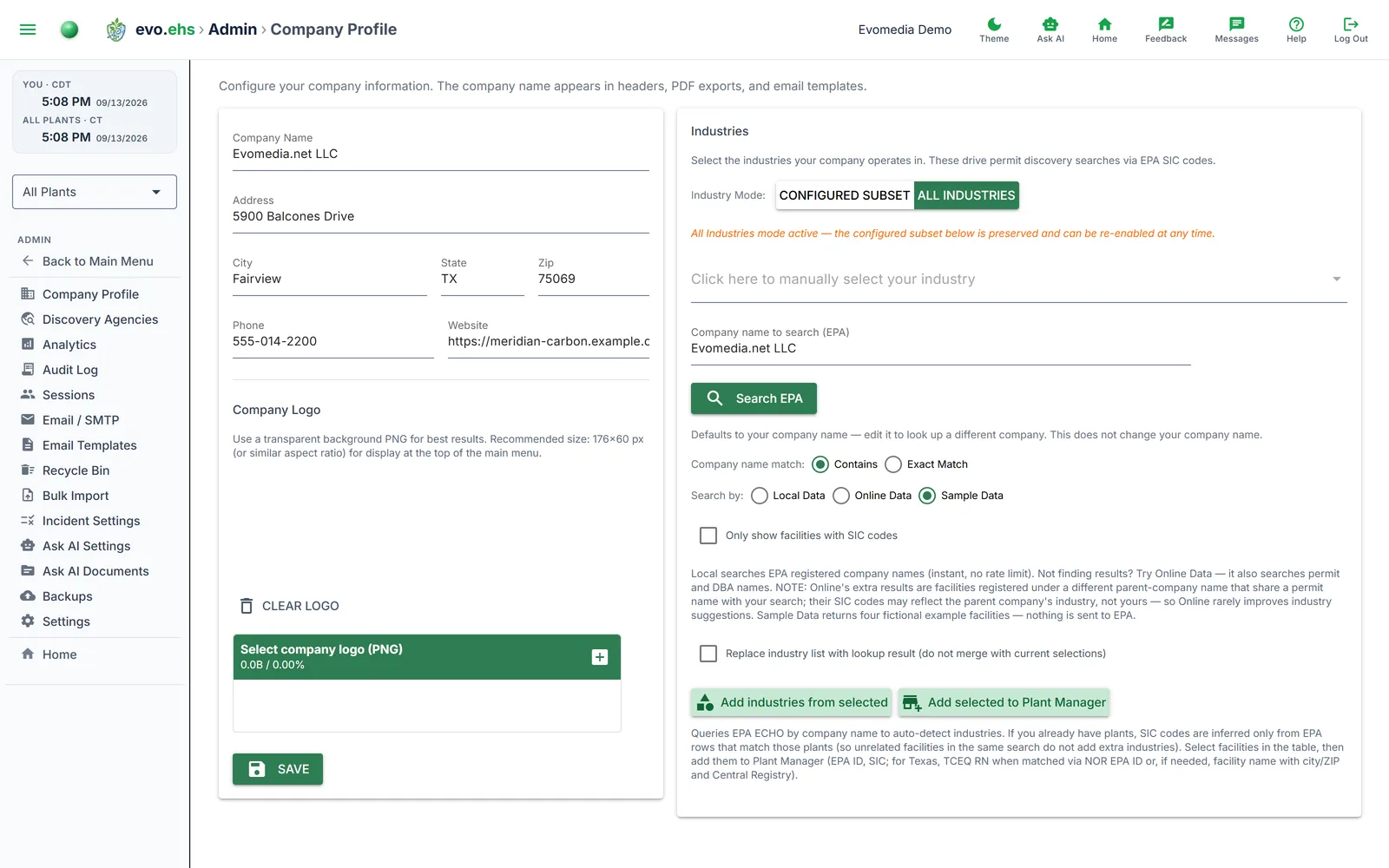Click the logo file drop area

click(427, 706)
